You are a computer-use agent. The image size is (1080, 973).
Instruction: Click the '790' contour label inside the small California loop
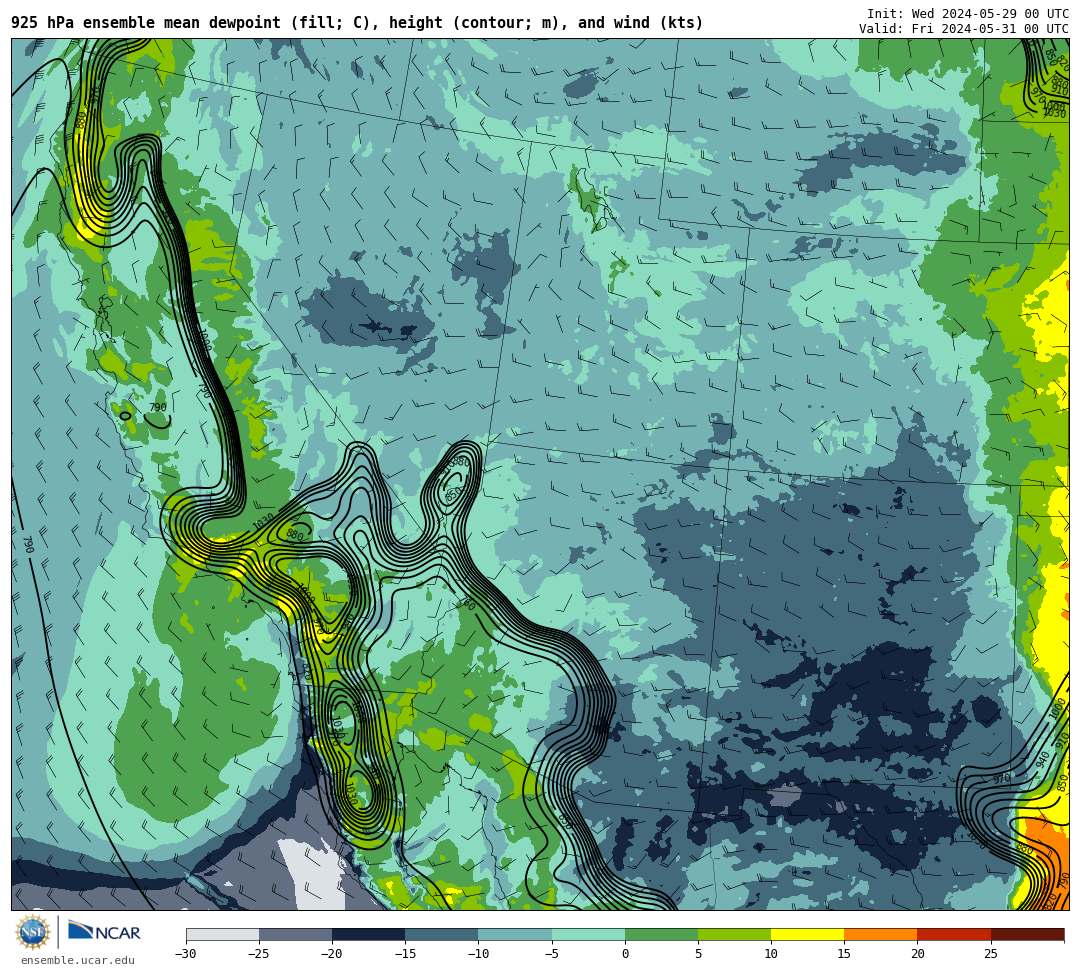(x=158, y=407)
